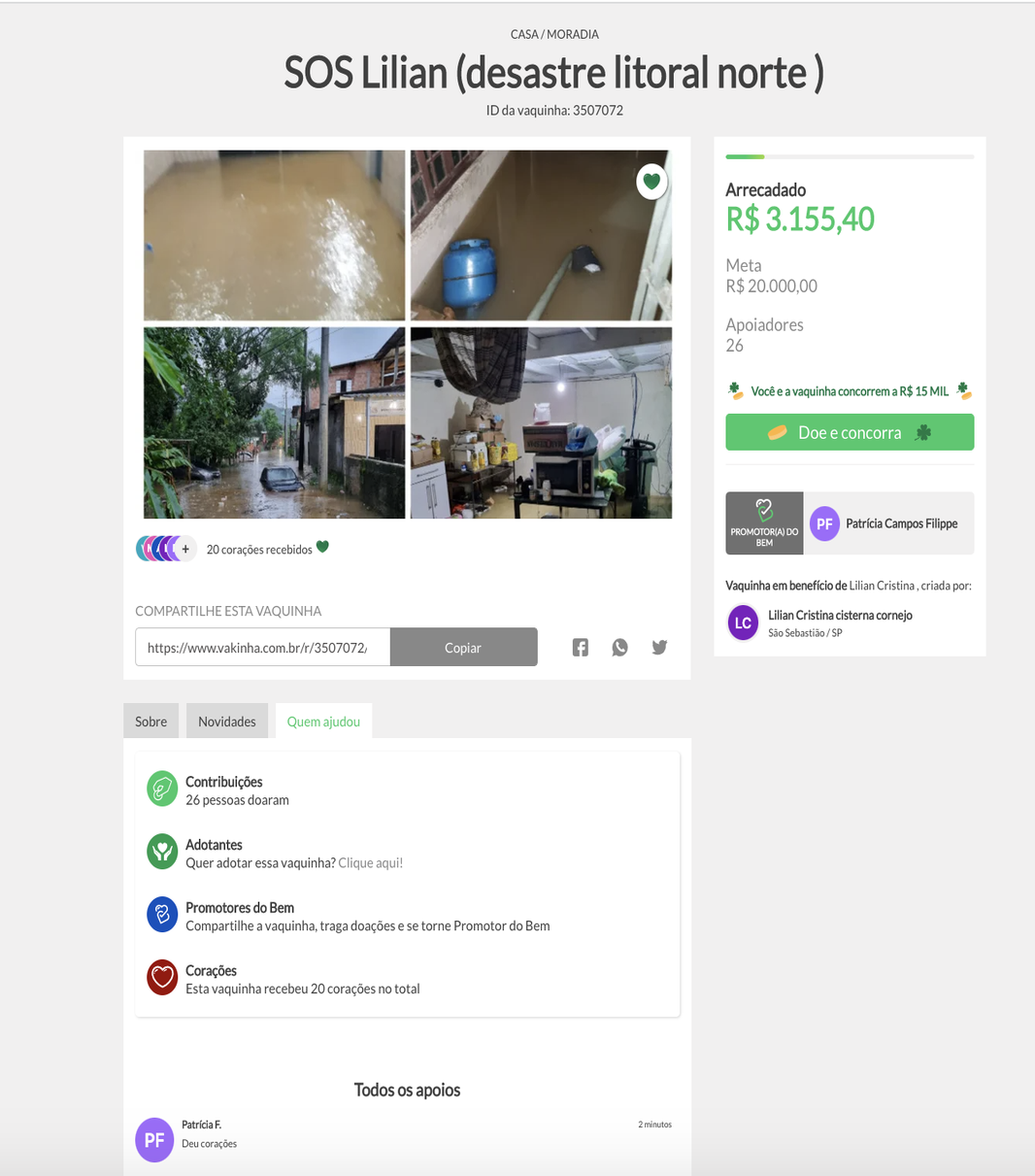Open the flooded street photo thumbnail
The width and height of the screenshot is (1035, 1176).
point(275,422)
